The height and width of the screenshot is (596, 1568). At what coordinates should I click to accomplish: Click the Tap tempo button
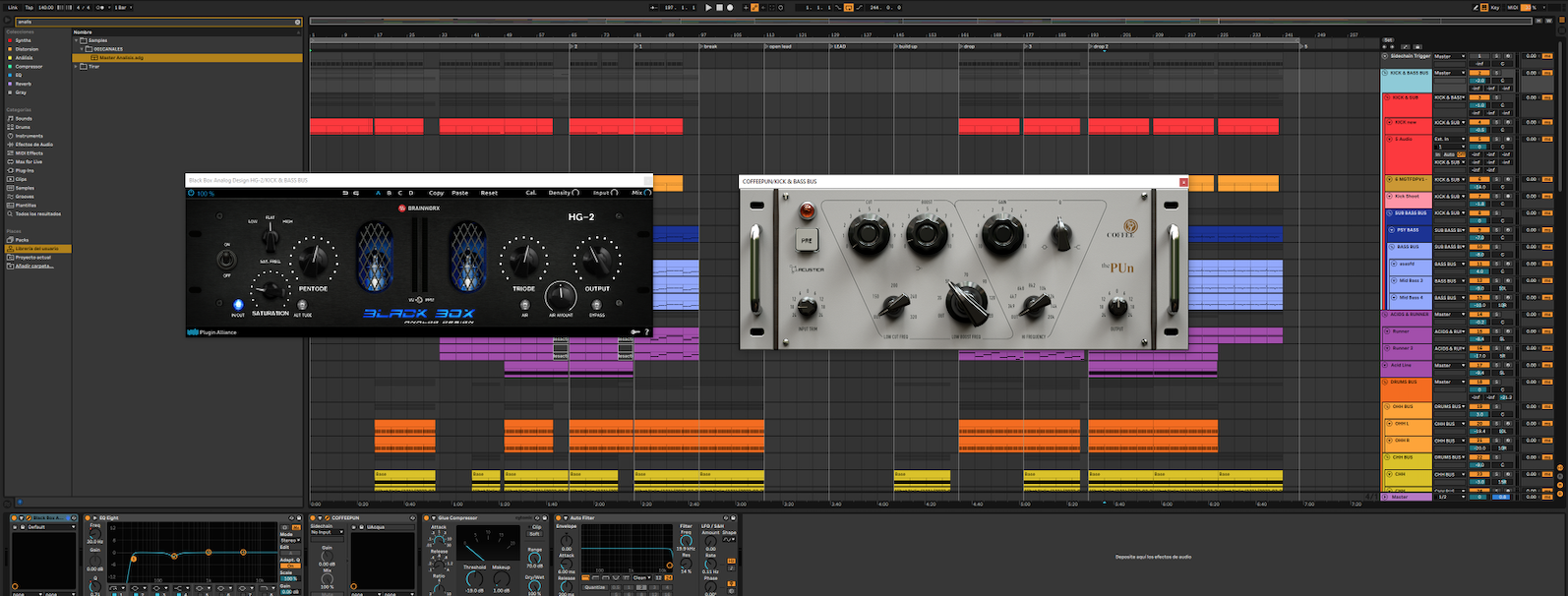[29, 7]
